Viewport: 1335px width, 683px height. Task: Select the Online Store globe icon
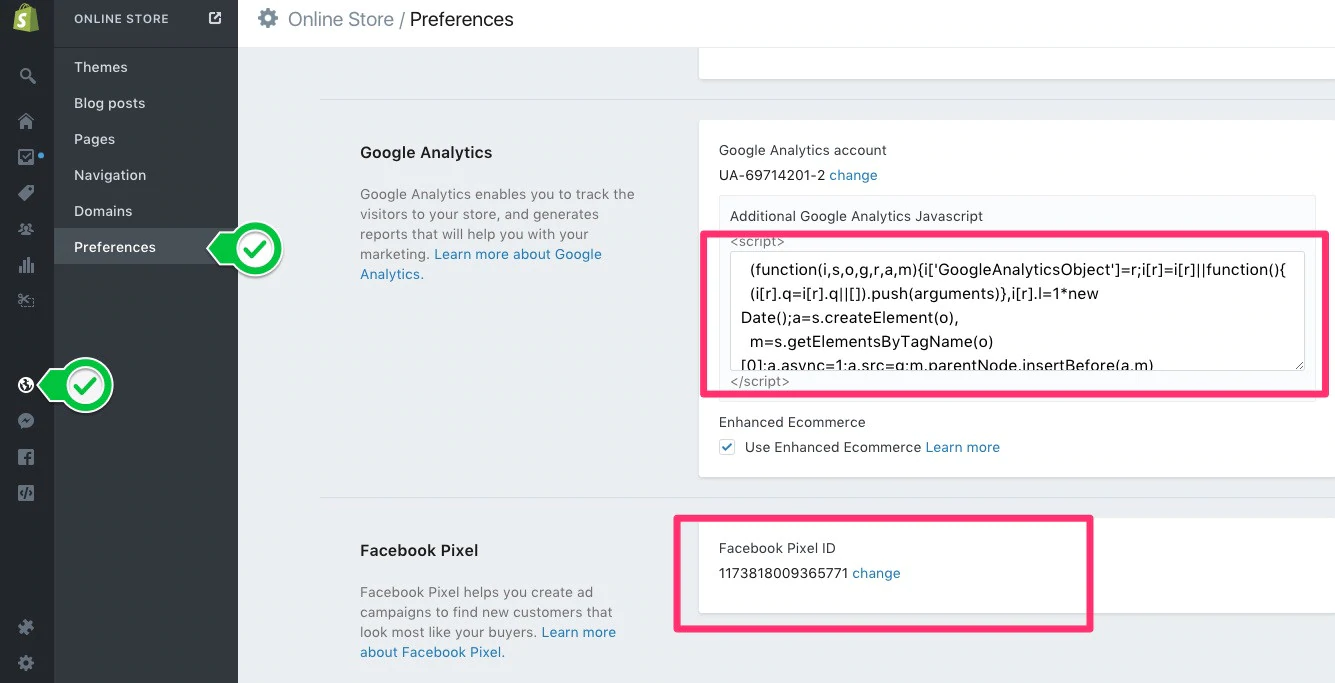tap(26, 385)
